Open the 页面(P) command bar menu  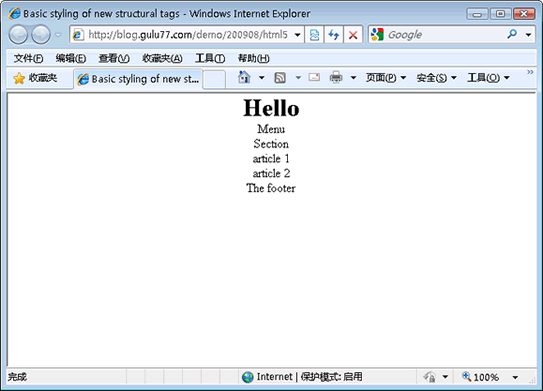point(386,78)
